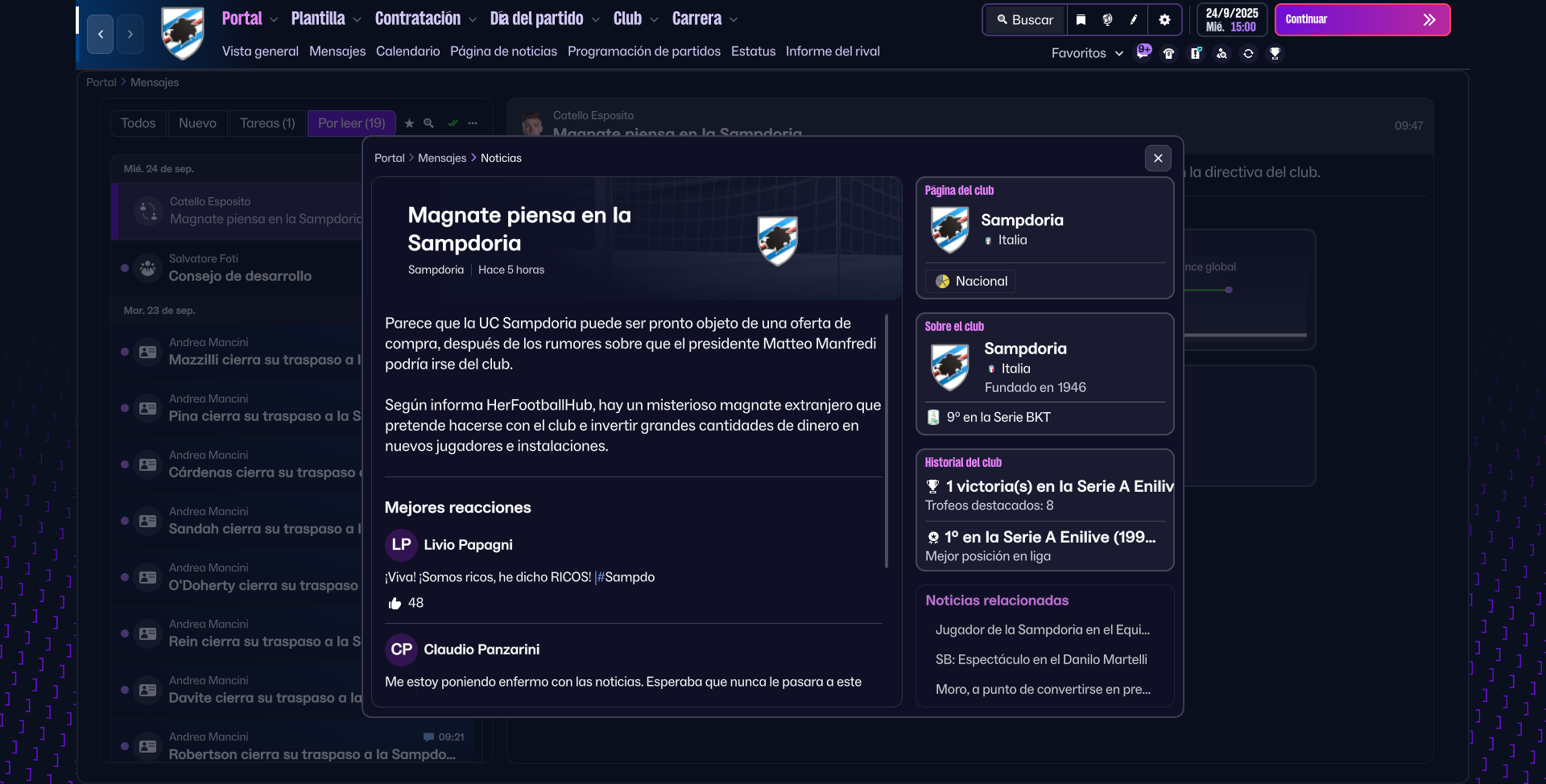The height and width of the screenshot is (784, 1546).
Task: Open the scouting person-search shortcut icon
Action: pyautogui.click(x=1222, y=54)
